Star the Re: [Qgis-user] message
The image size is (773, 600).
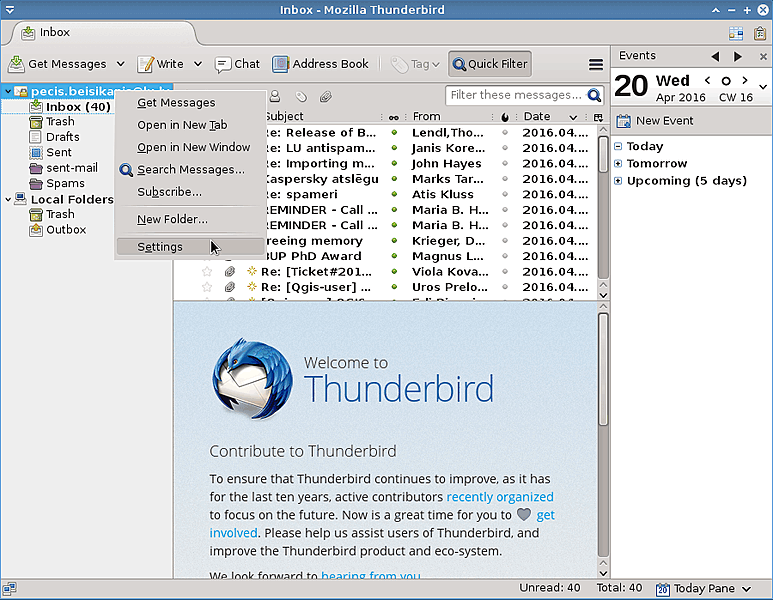point(207,287)
